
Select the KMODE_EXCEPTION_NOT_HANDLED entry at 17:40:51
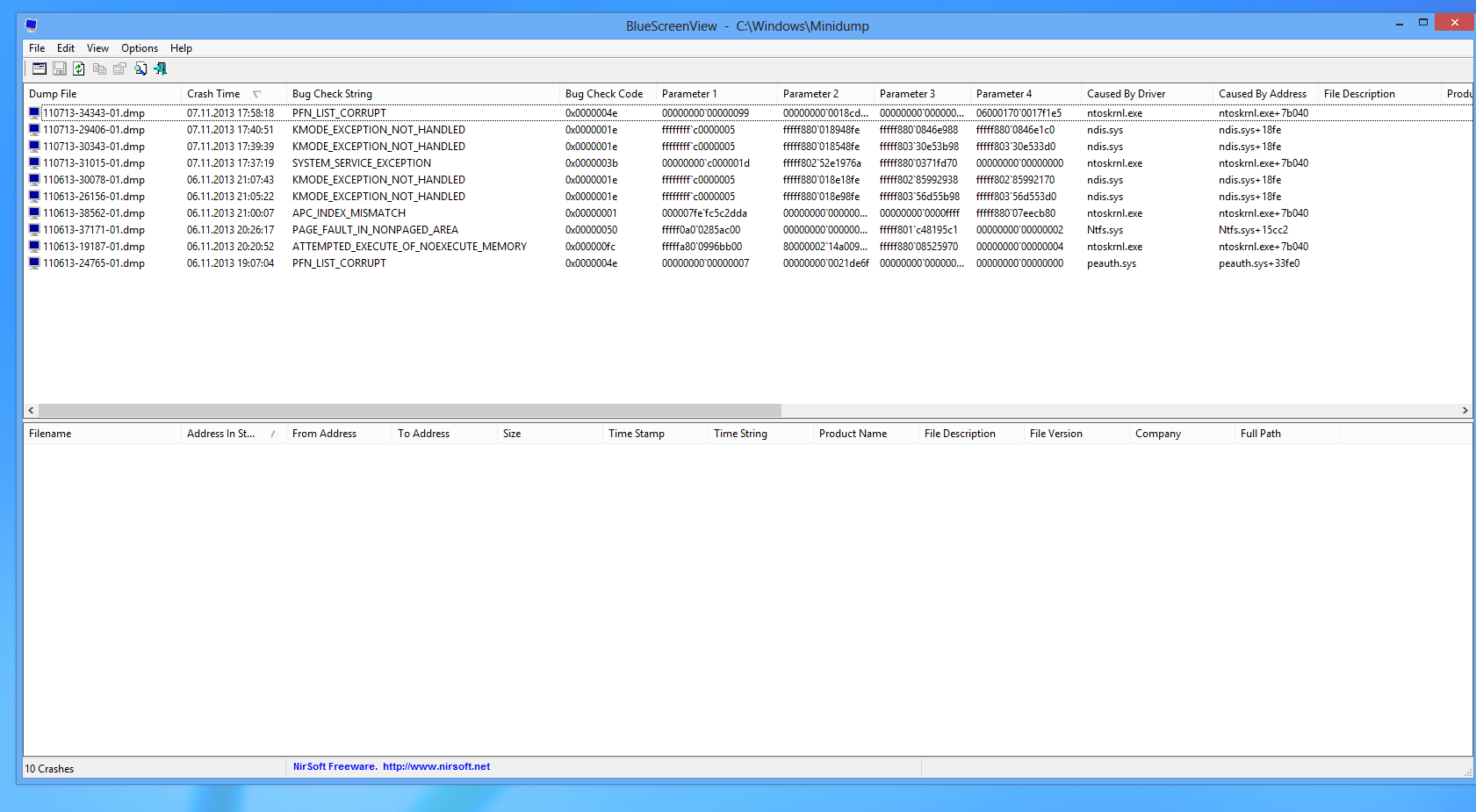[x=378, y=130]
